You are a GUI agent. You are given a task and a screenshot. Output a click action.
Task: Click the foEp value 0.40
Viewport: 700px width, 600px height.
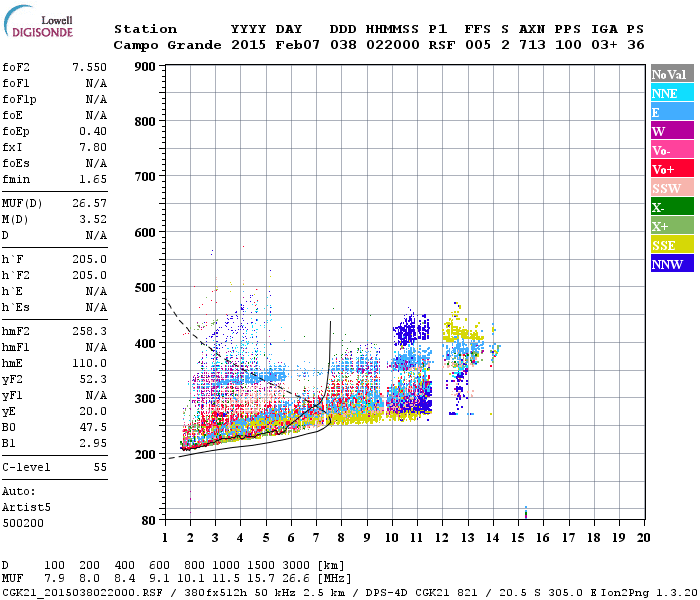(x=93, y=131)
